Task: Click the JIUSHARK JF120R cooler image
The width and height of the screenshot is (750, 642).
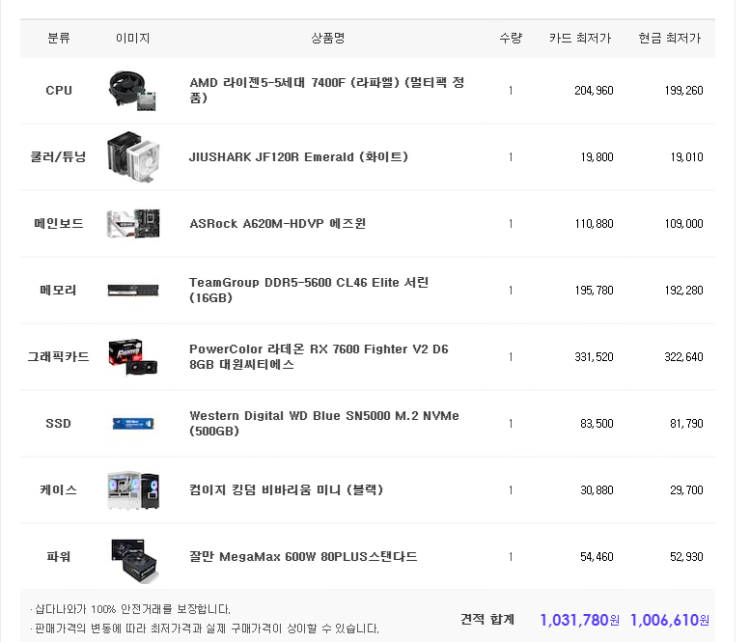Action: click(x=133, y=157)
